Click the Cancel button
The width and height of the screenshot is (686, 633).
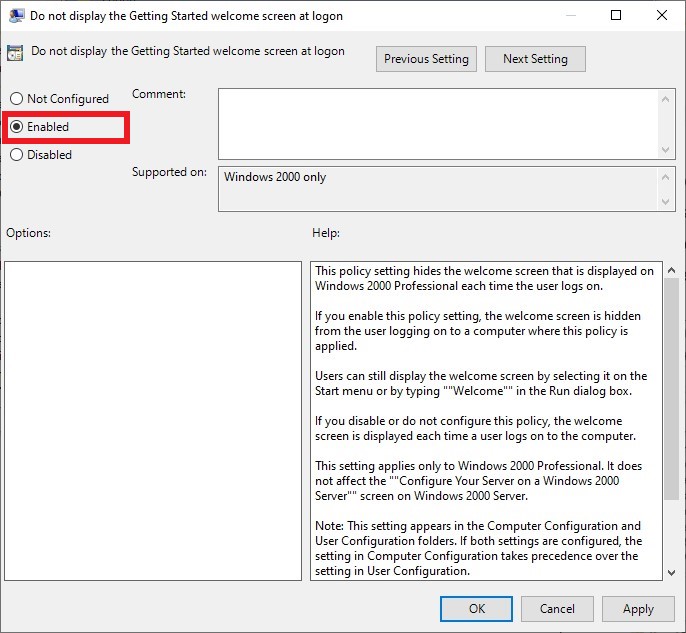click(557, 609)
